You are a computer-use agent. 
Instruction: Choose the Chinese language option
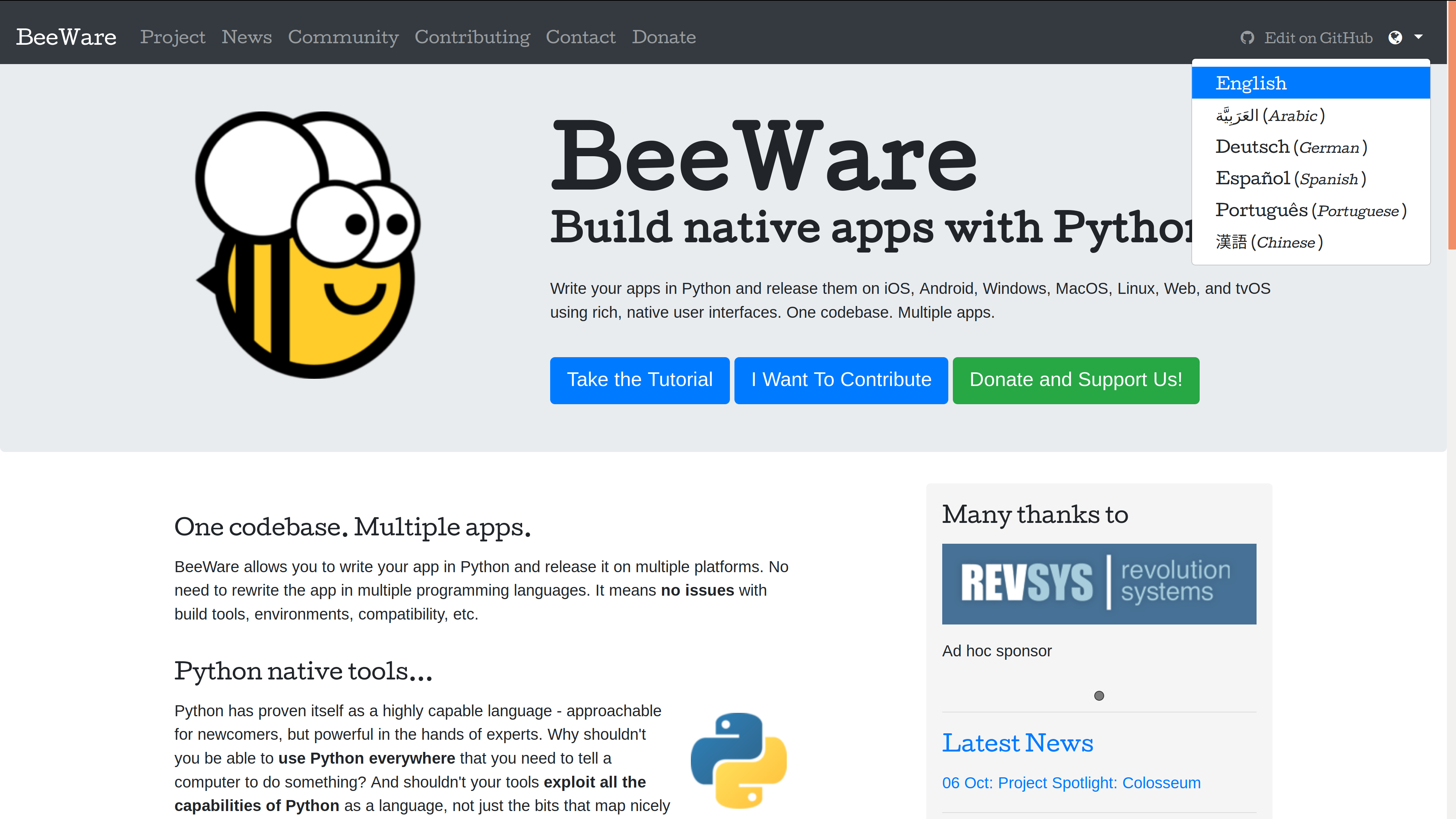(x=1269, y=242)
